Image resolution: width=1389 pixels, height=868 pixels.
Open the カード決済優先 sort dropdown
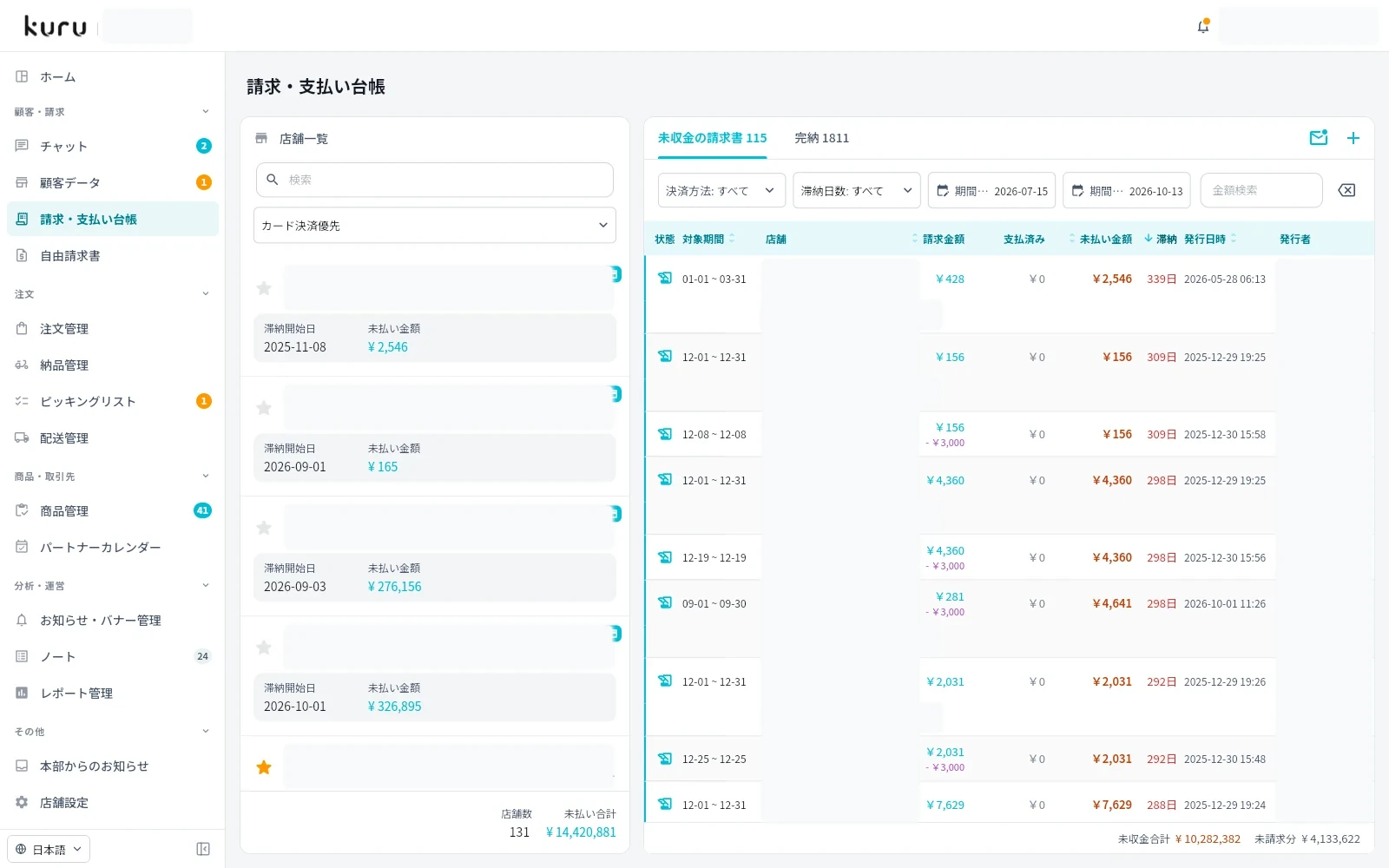pos(435,225)
